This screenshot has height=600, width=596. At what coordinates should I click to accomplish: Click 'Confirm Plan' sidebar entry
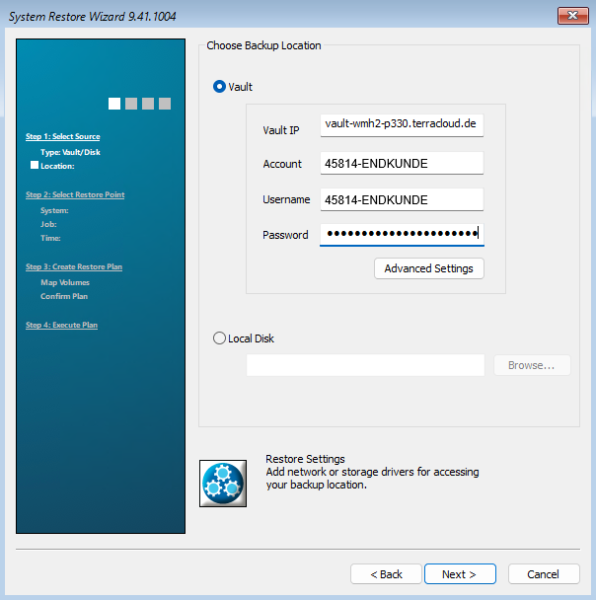pyautogui.click(x=64, y=296)
